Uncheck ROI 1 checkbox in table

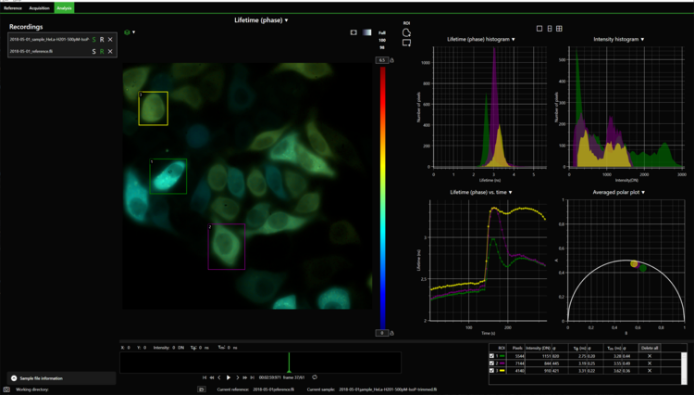coord(492,356)
